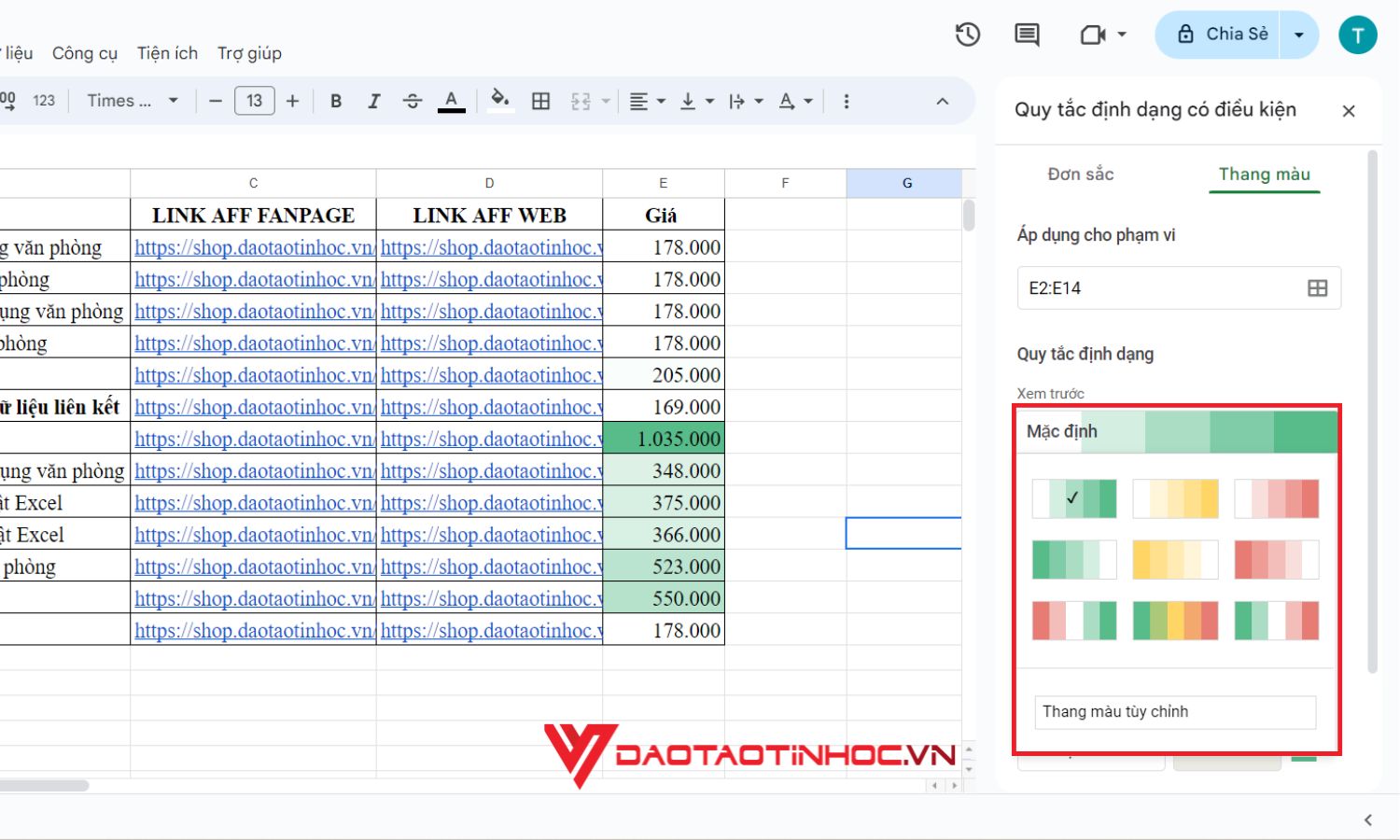Screen dimensions: 1400x840
Task: Open the comments panel icon
Action: pyautogui.click(x=1026, y=34)
